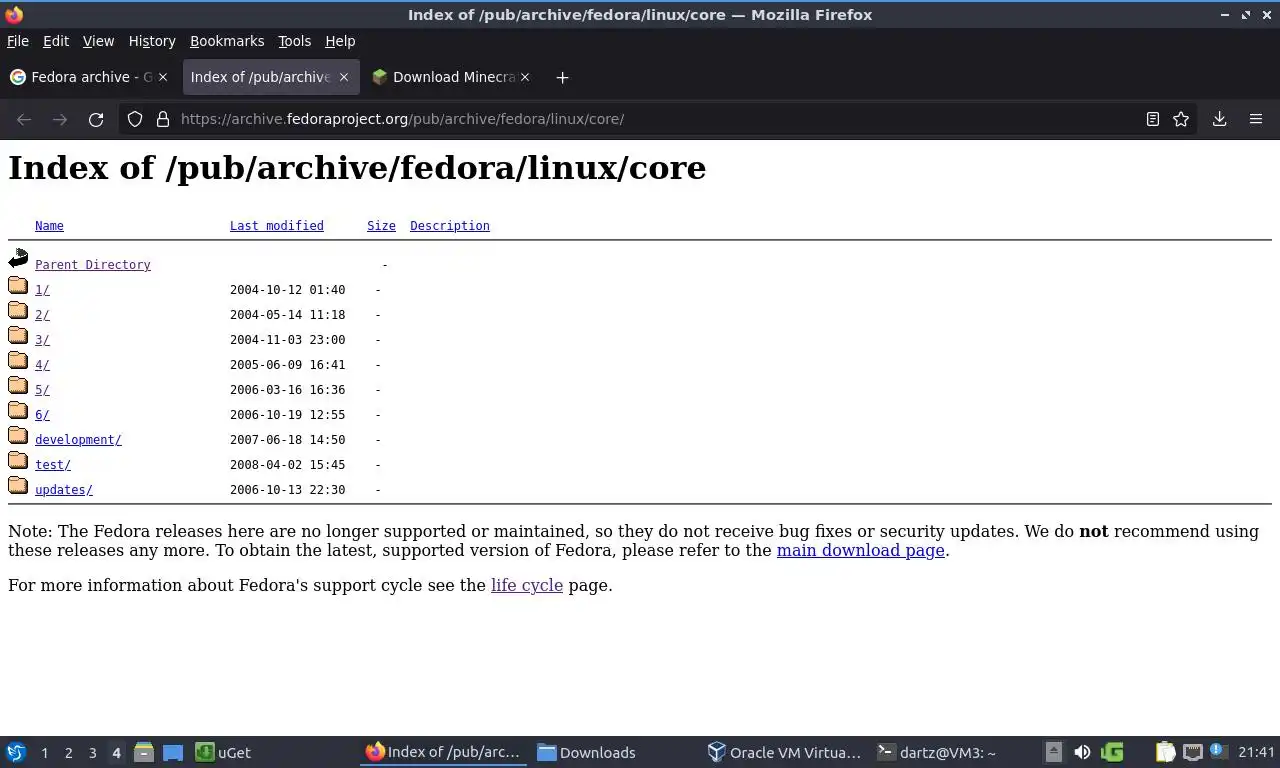This screenshot has width=1280, height=768.
Task: Sort listing by Last modified column
Action: 277,226
